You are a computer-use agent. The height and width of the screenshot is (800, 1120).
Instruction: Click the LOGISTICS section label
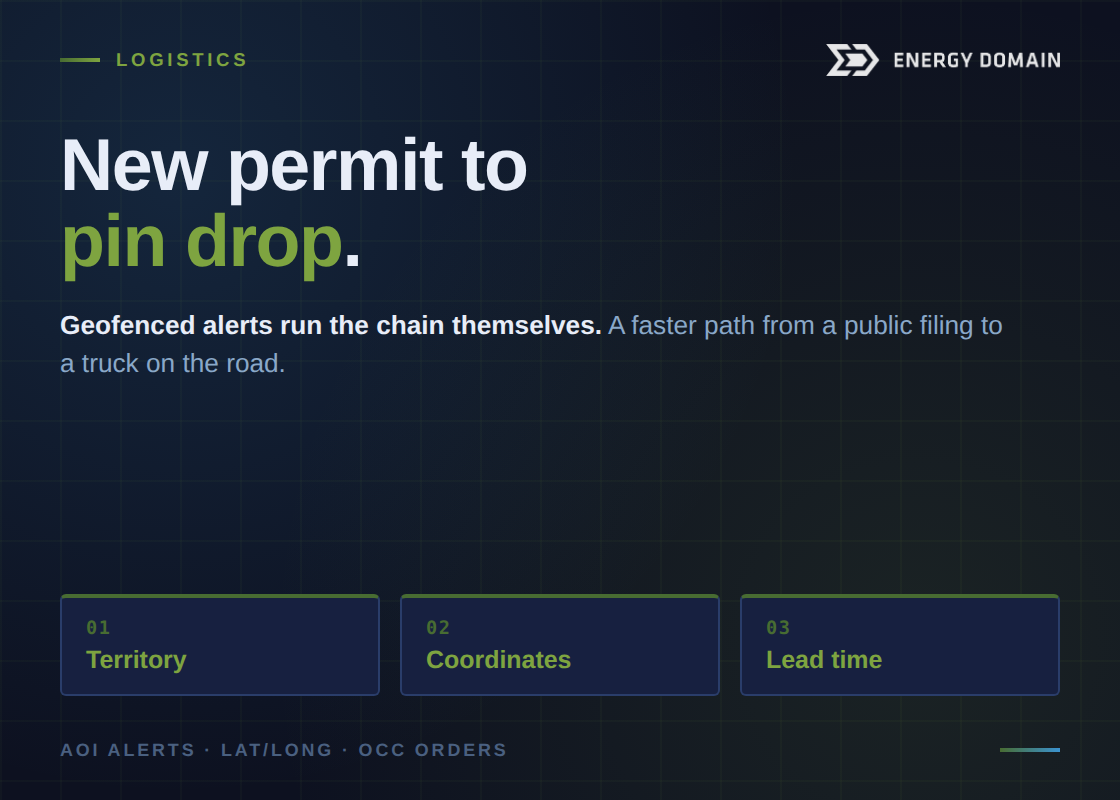181,60
